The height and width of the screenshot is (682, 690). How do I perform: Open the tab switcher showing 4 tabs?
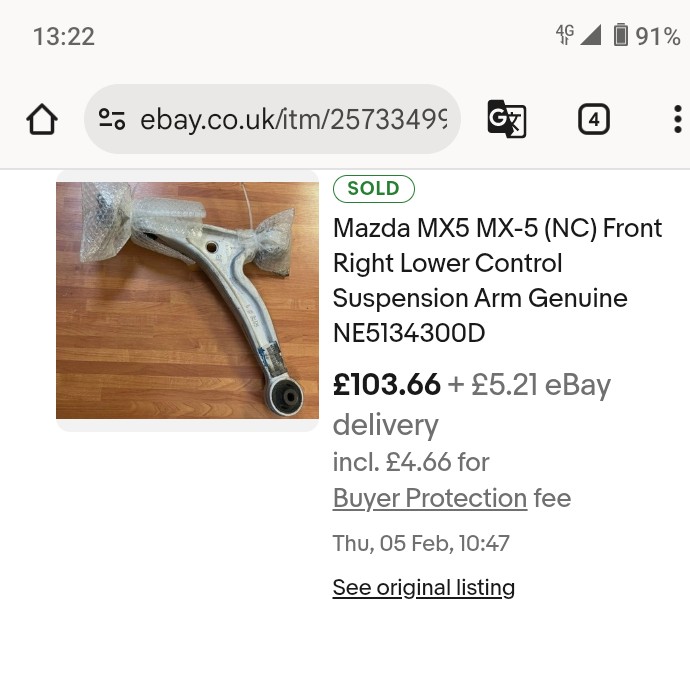pos(594,120)
